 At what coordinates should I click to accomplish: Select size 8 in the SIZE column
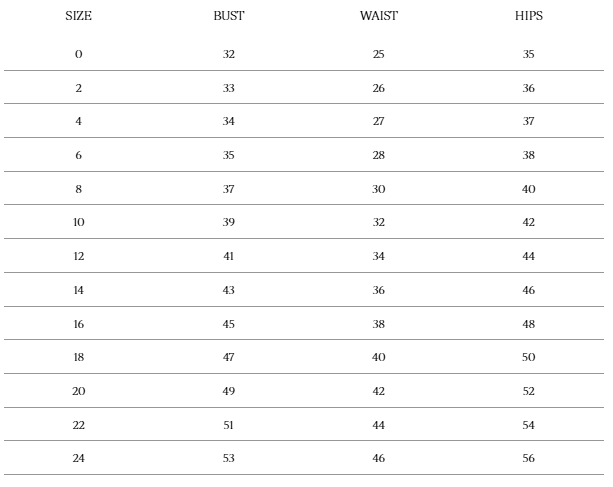tap(78, 189)
